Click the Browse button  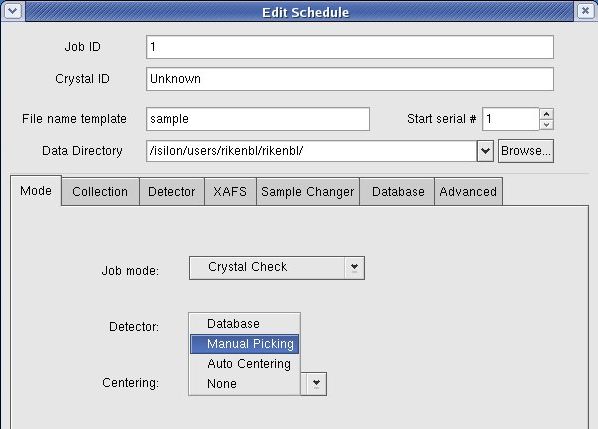coord(526,151)
